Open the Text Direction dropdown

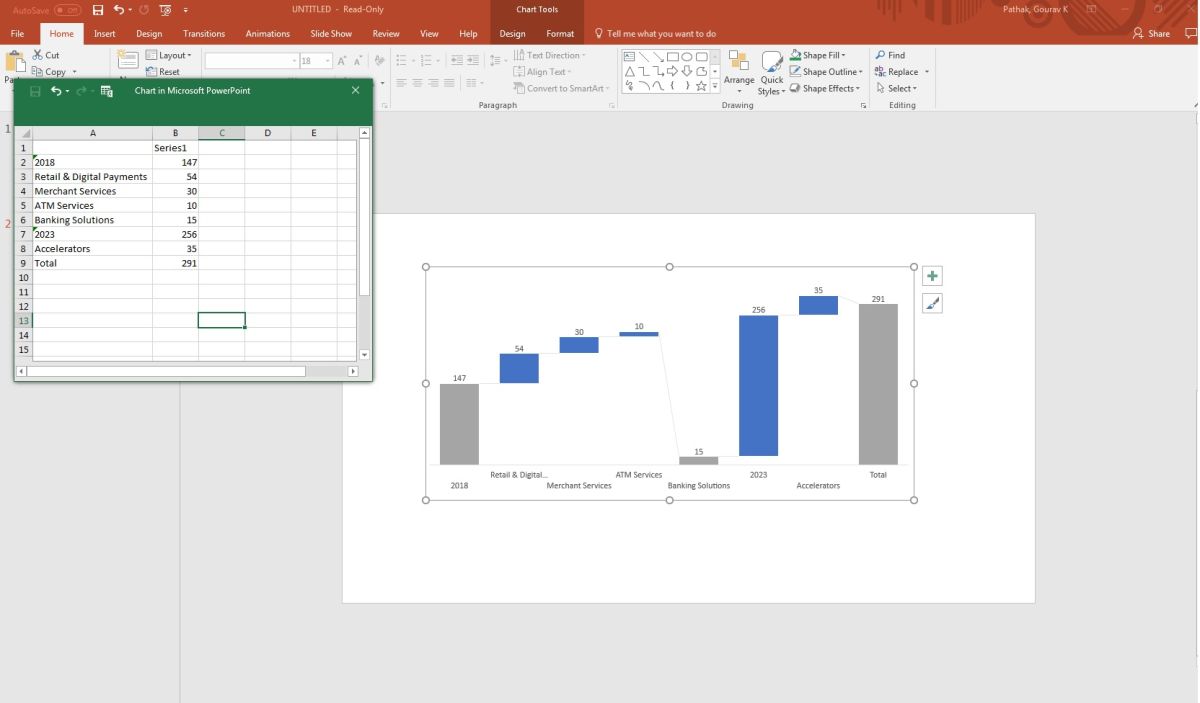[550, 55]
